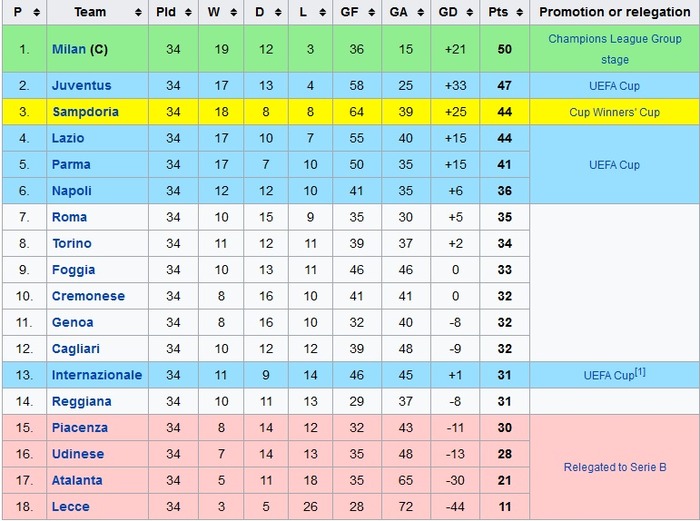Click the Lecce team link

[x=71, y=507]
